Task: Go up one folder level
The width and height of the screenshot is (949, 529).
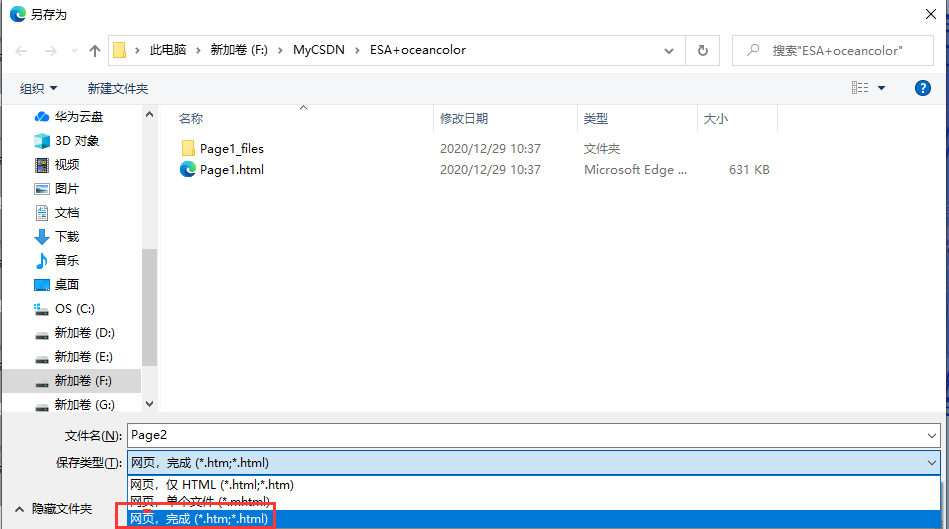Action: 94,51
